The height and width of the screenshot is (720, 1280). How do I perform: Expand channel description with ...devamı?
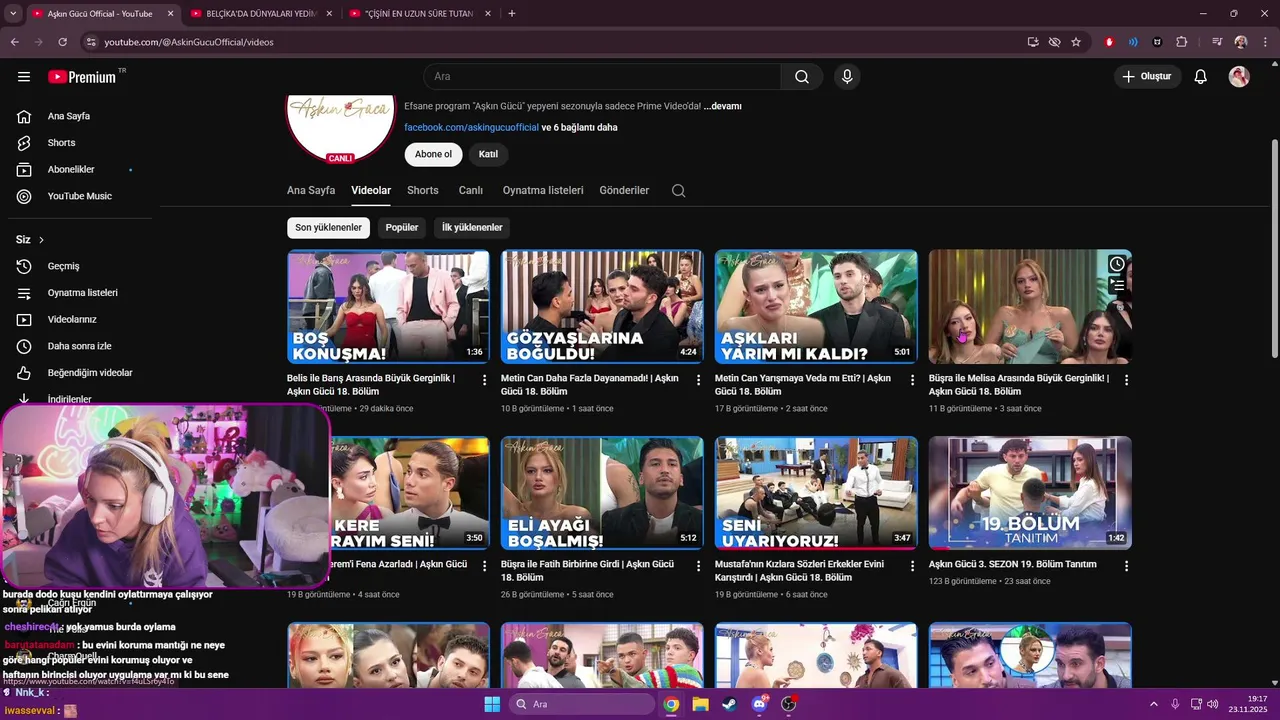[x=722, y=106]
